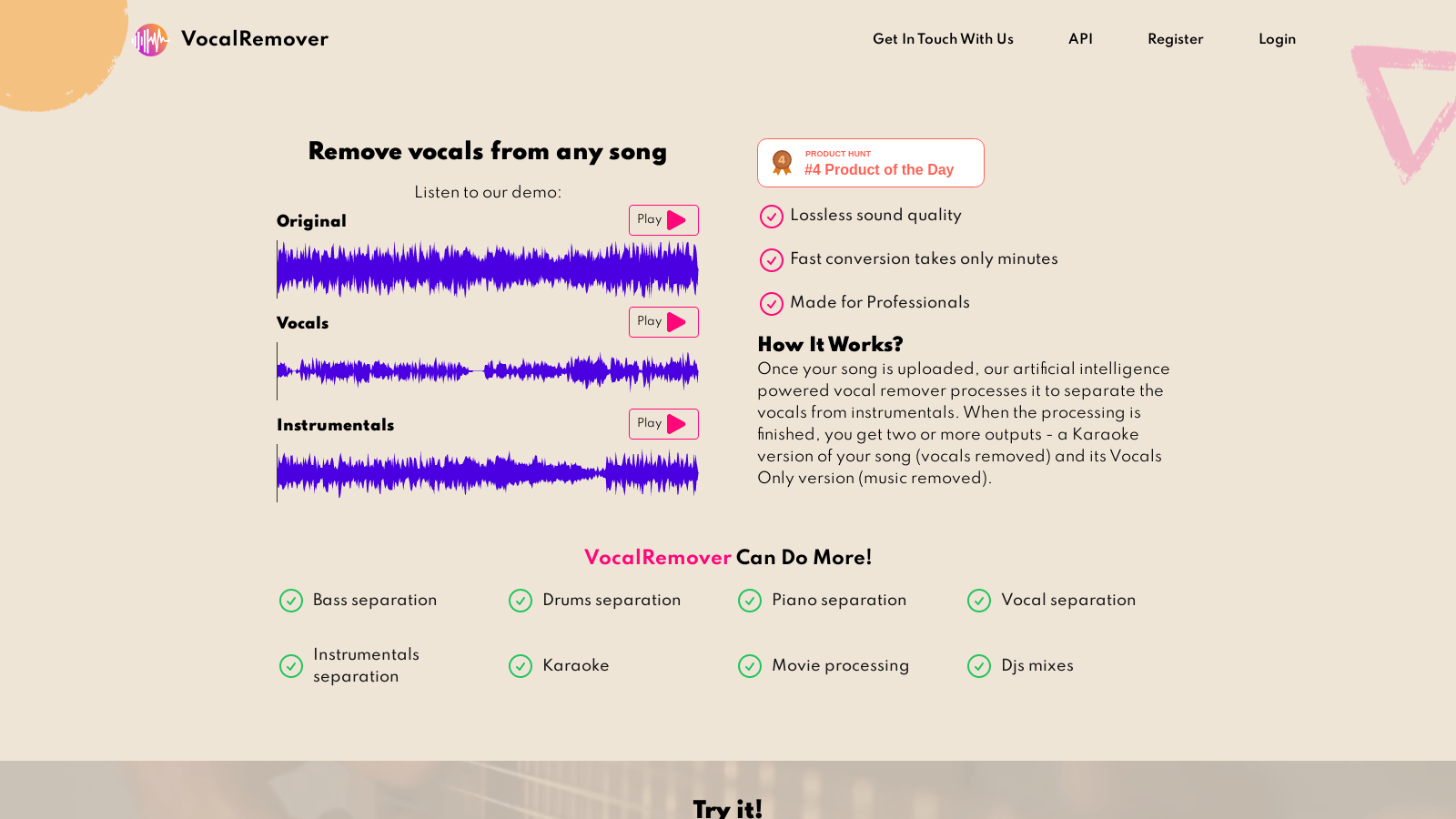Open Get In Touch With Us page

[x=943, y=39]
